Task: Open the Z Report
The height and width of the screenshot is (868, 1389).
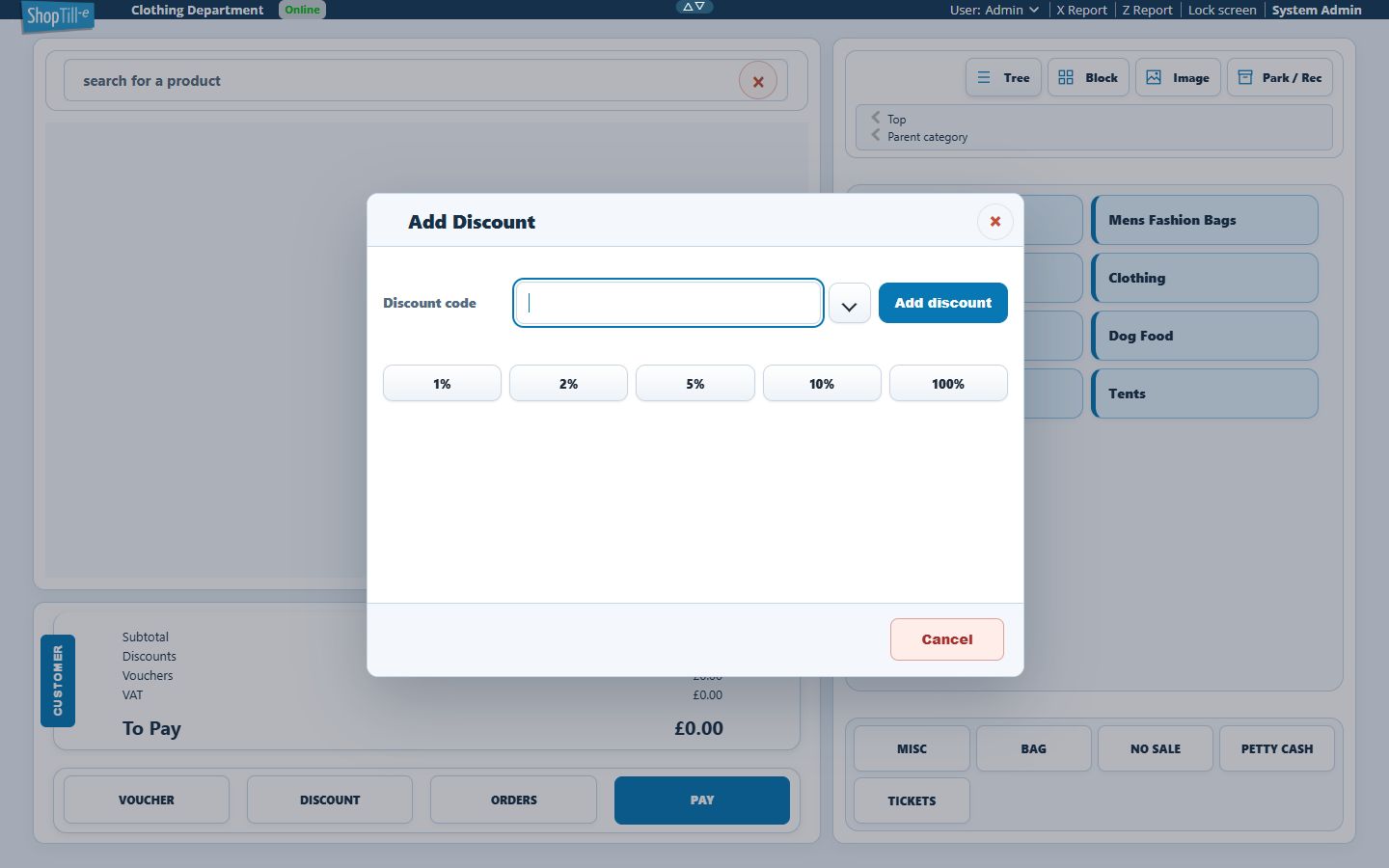Action: (x=1147, y=10)
